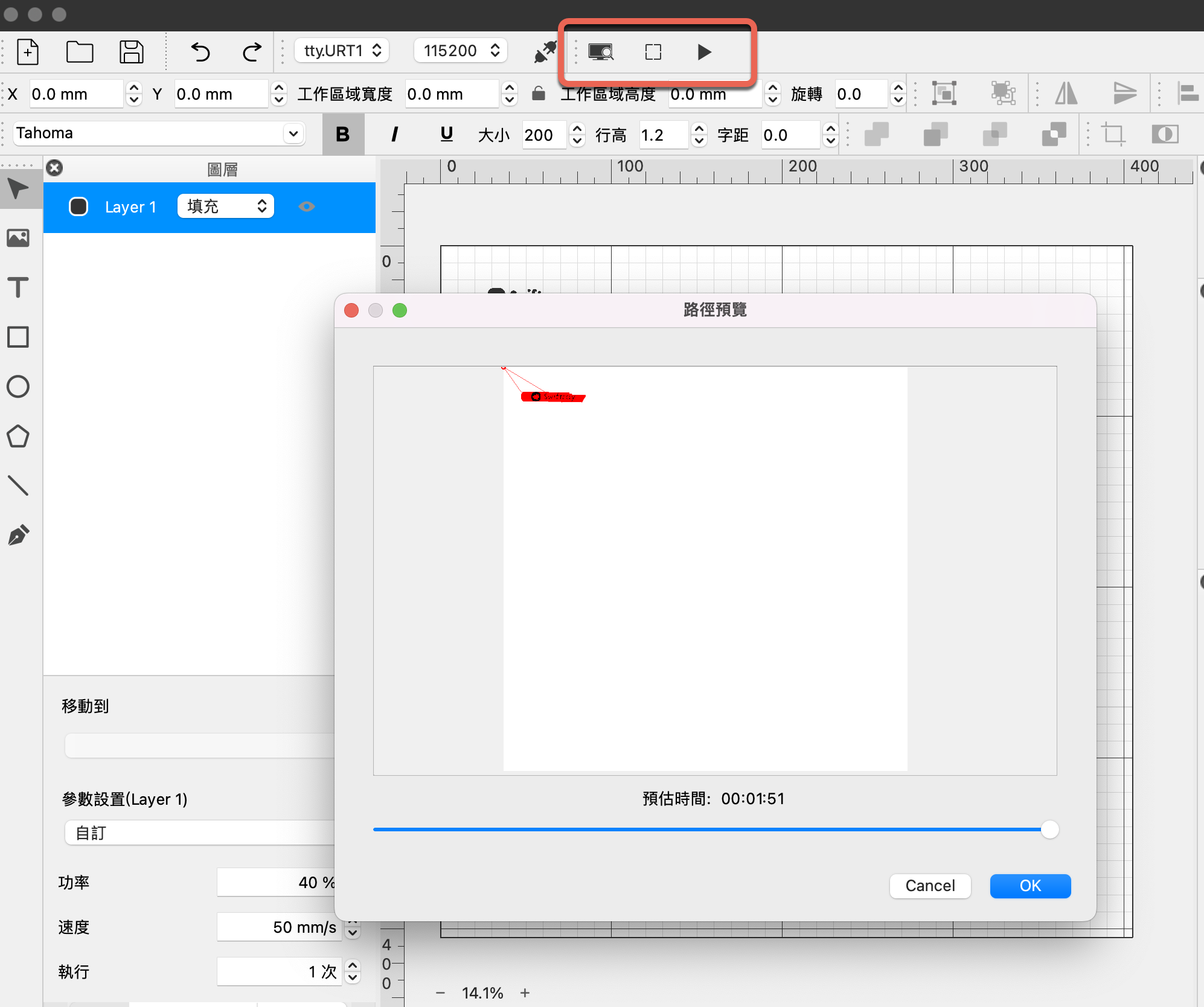Click the frame boundary icon
This screenshot has width=1204, height=1007.
tap(653, 52)
